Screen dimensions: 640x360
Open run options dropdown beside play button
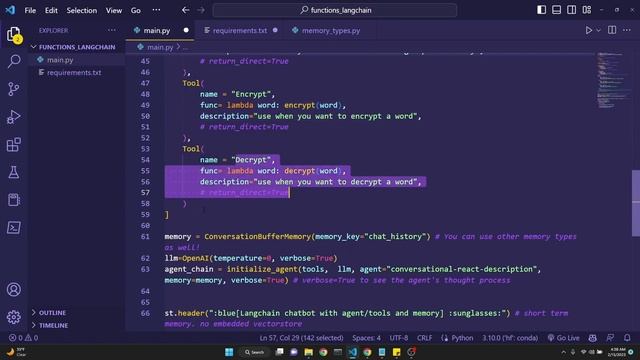click(598, 30)
